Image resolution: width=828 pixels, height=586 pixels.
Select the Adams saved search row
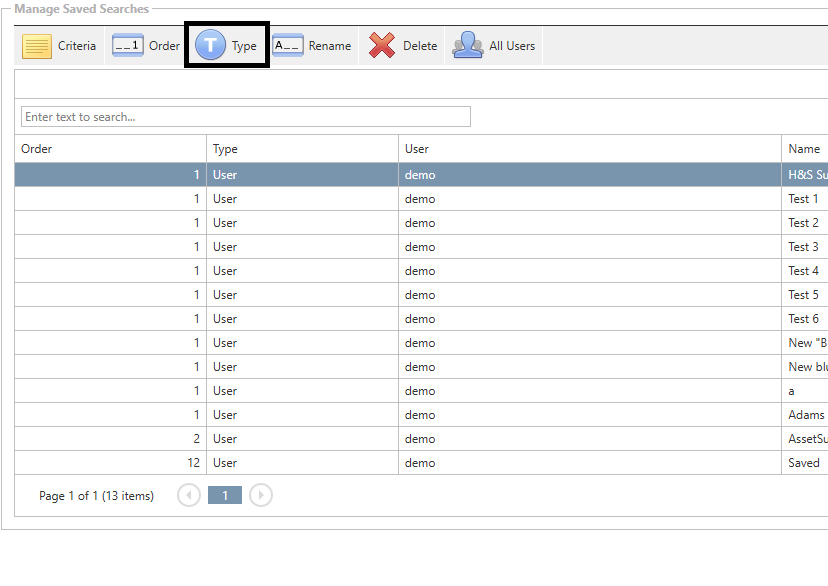[x=806, y=415]
